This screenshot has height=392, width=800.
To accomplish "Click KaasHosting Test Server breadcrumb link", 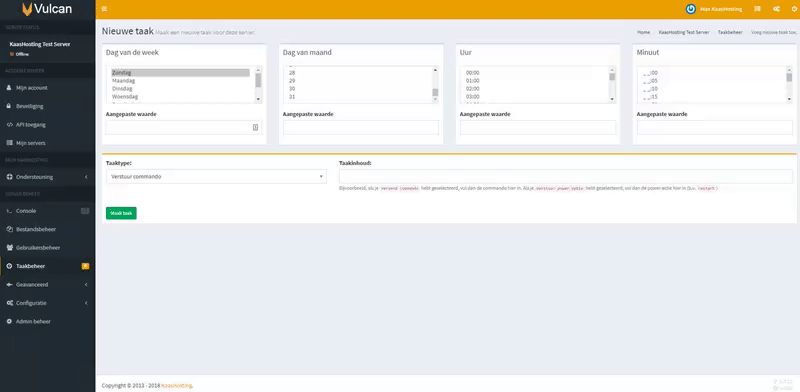I will [684, 32].
